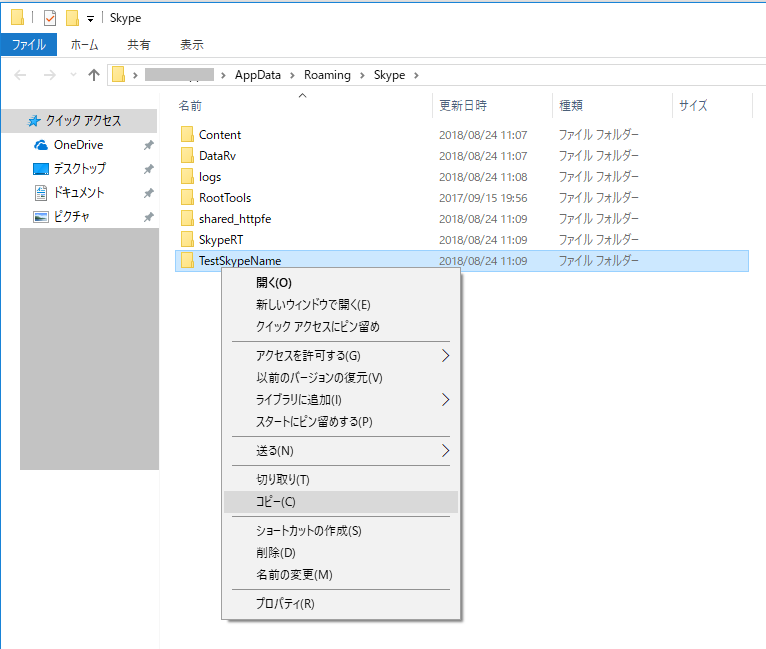Click the ドキュメント page icon
This screenshot has width=766, height=649.
tap(41, 193)
